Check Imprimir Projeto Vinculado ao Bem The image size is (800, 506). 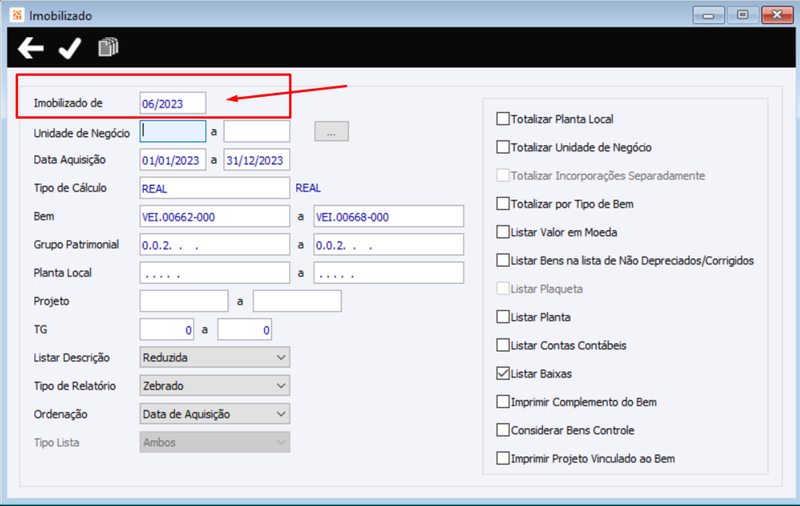(x=503, y=459)
